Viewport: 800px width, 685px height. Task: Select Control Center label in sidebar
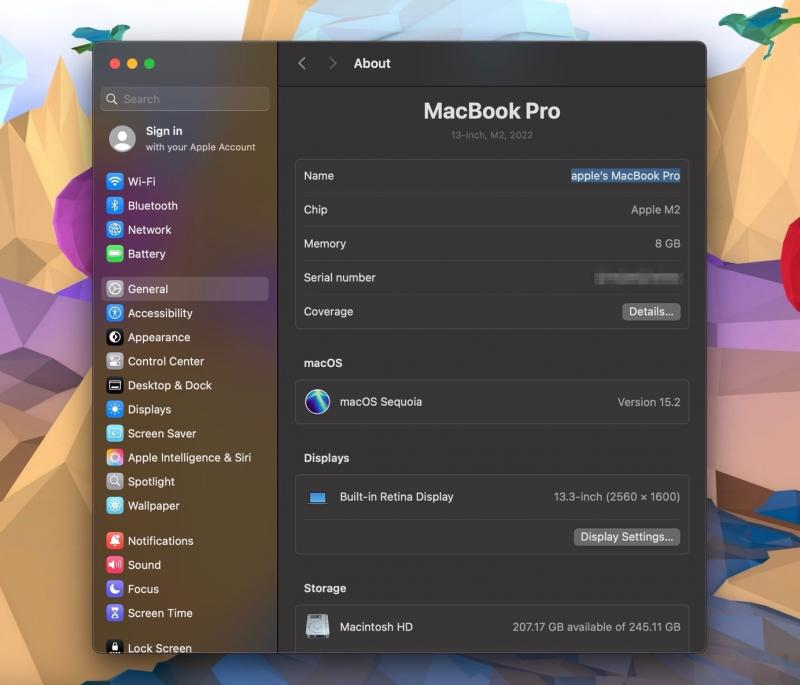tap(166, 361)
